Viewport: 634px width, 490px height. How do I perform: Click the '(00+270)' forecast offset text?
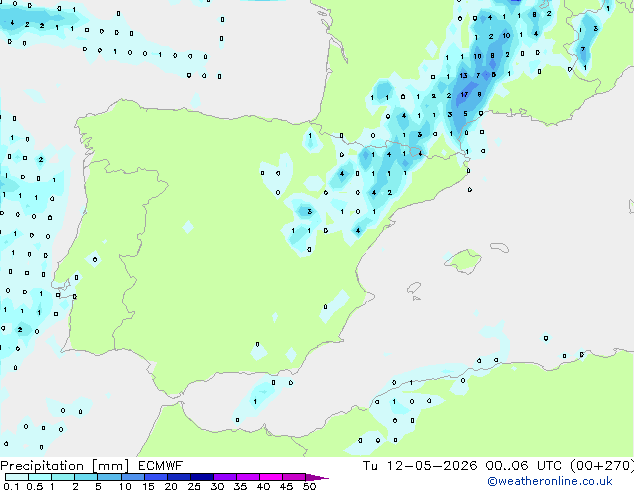tap(602, 466)
